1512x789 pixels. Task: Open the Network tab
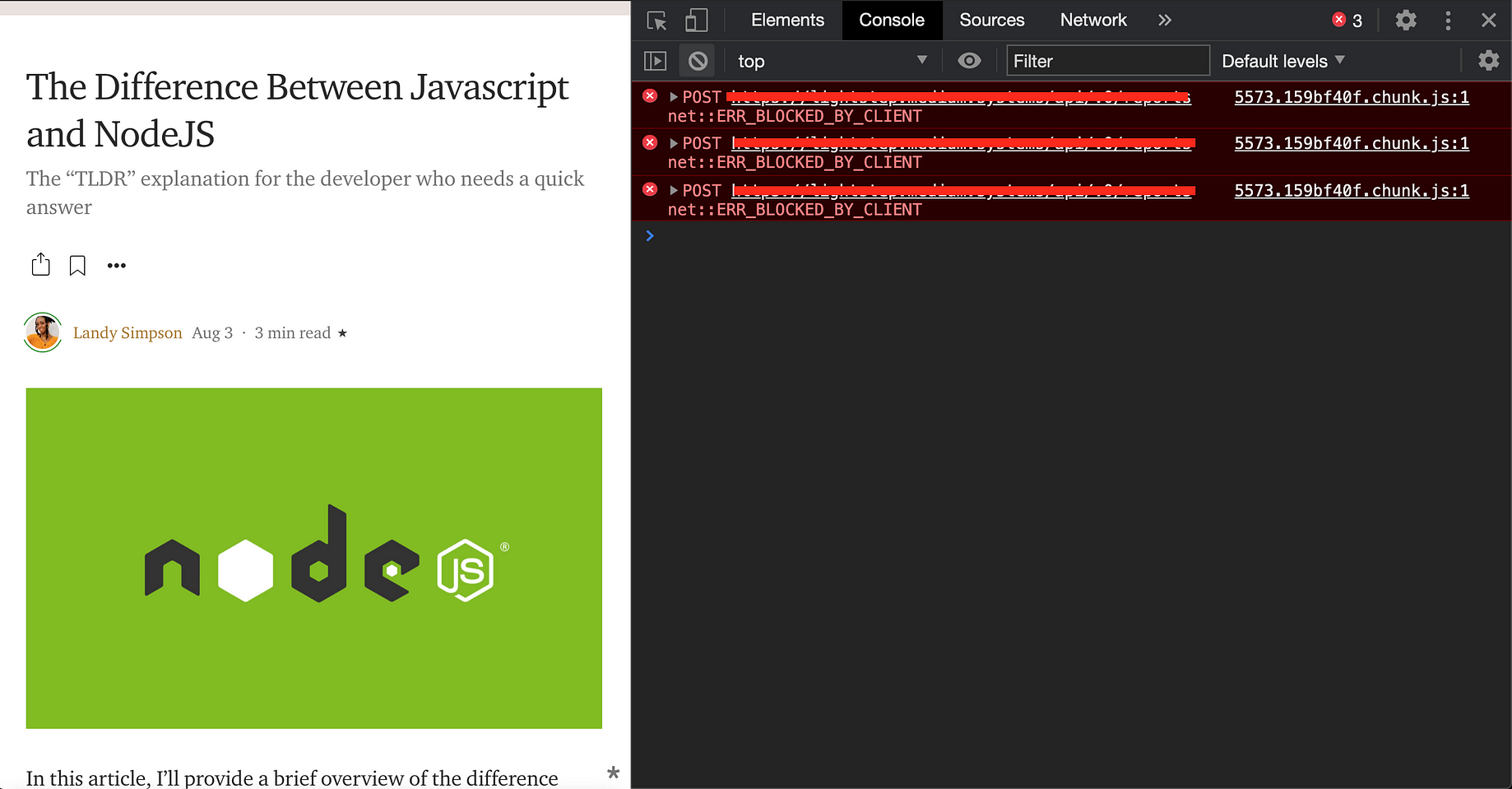pos(1093,20)
